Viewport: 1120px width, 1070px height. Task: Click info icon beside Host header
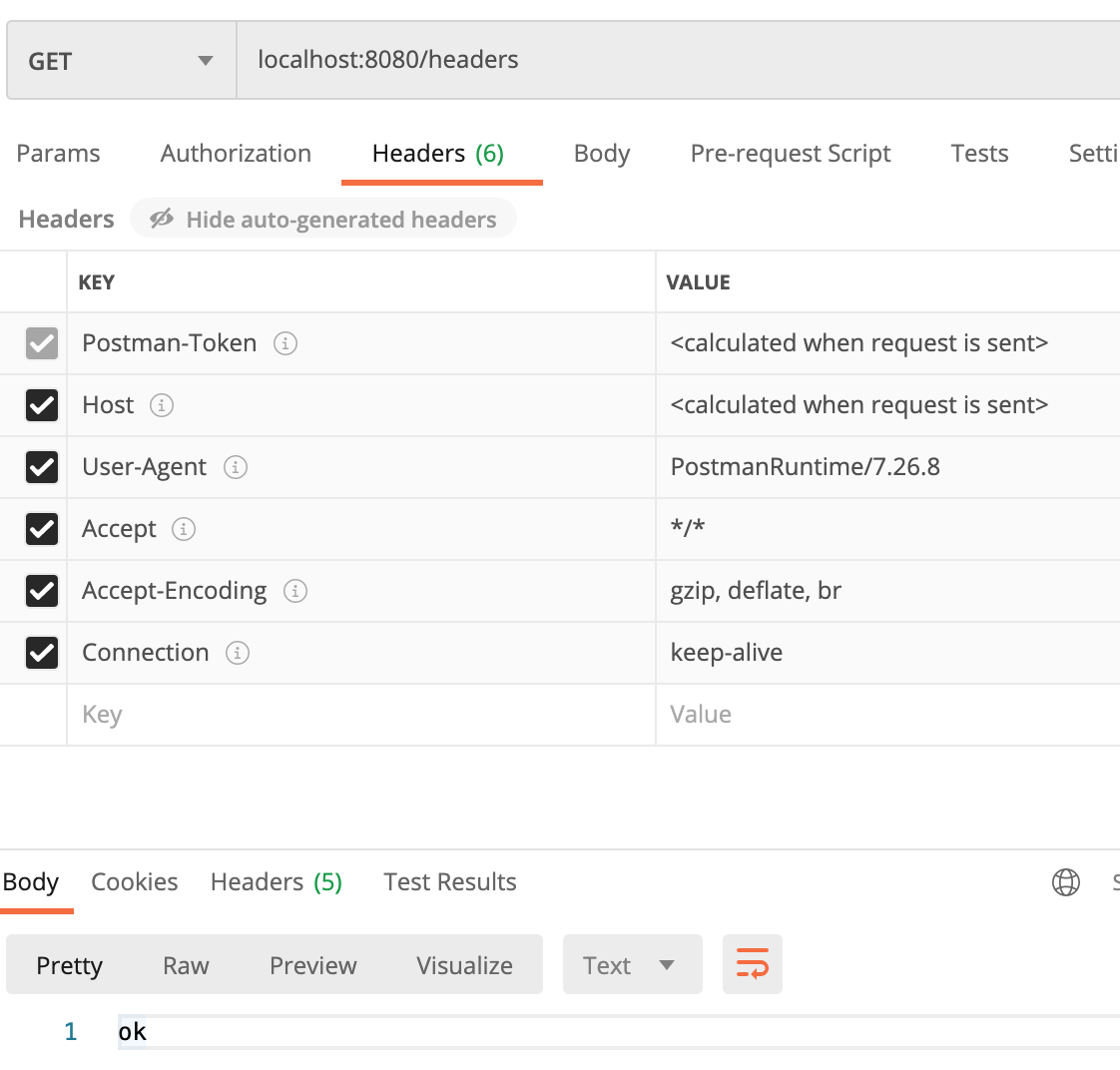162,405
